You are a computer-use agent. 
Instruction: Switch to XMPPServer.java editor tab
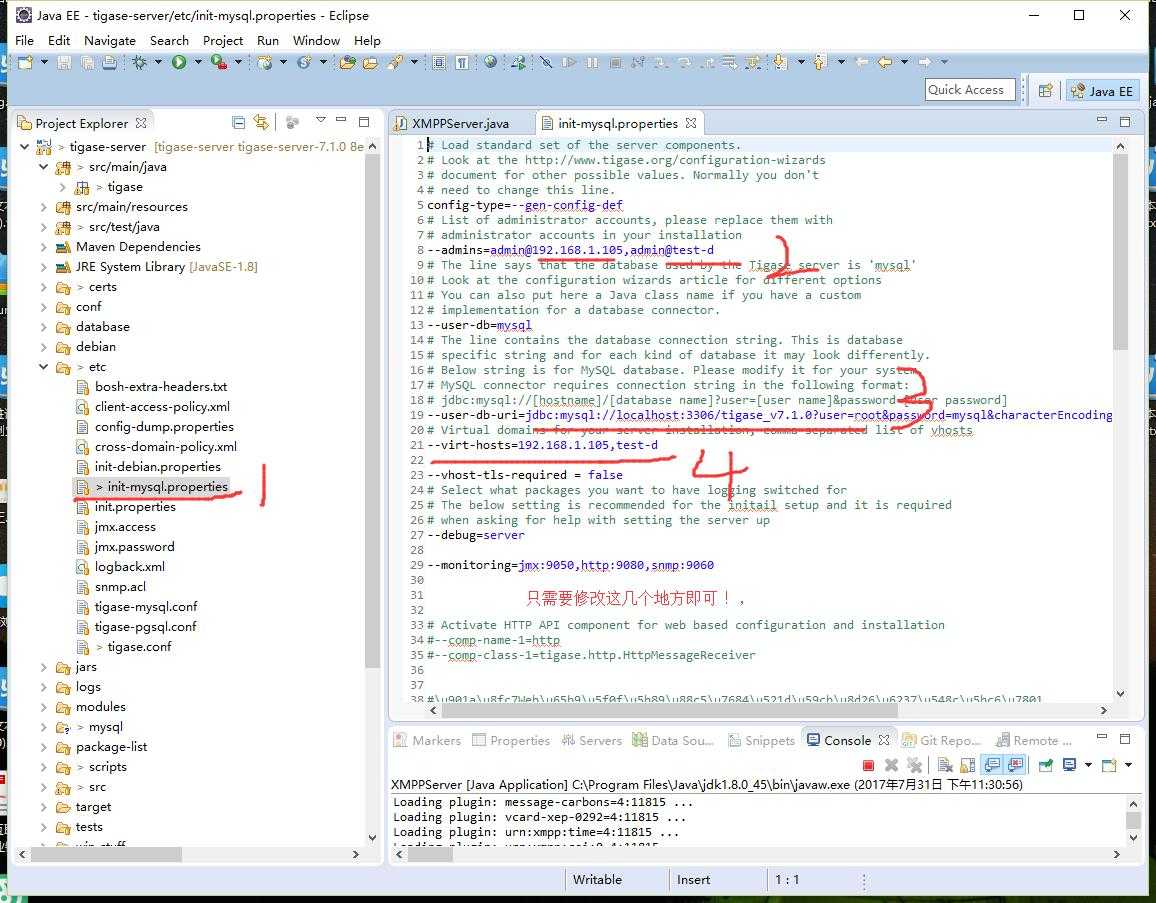tap(460, 123)
